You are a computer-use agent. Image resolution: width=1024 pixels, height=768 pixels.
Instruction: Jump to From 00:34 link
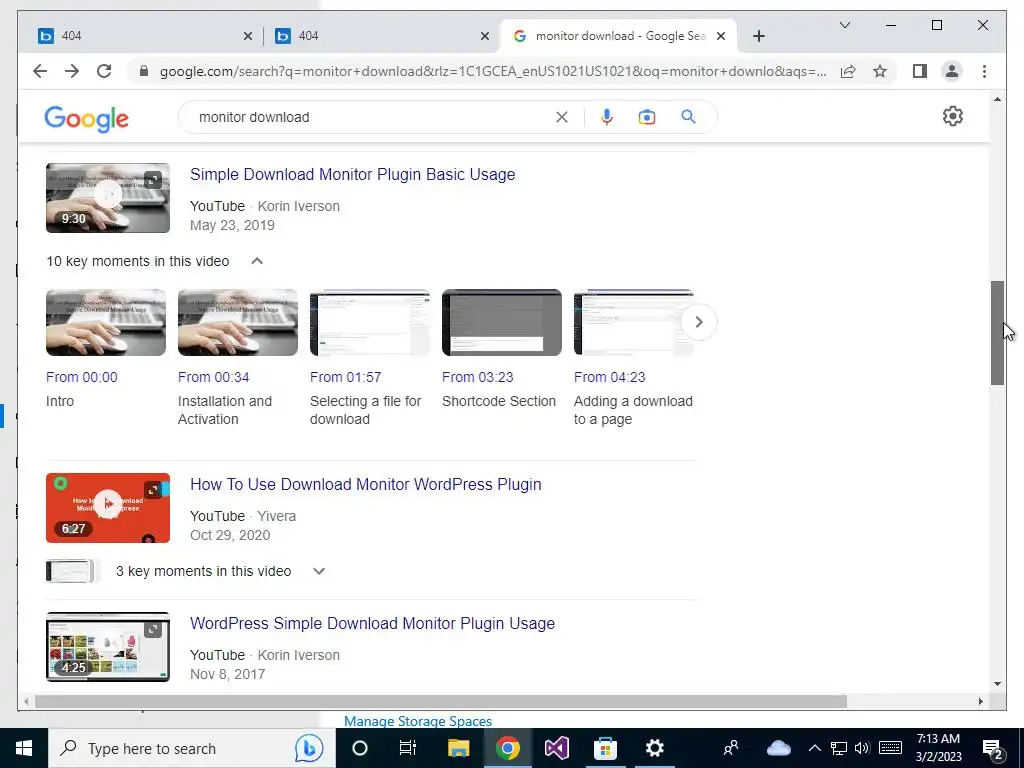(x=214, y=377)
